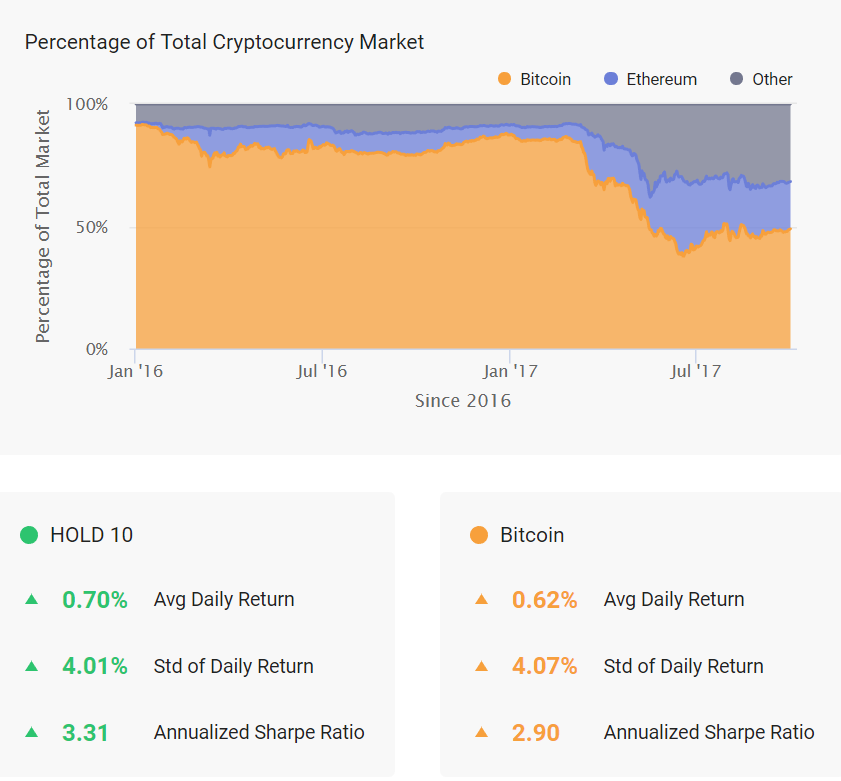The height and width of the screenshot is (781, 841).
Task: Click the orange Bitcoin circle icon in stats card
Action: 479,535
